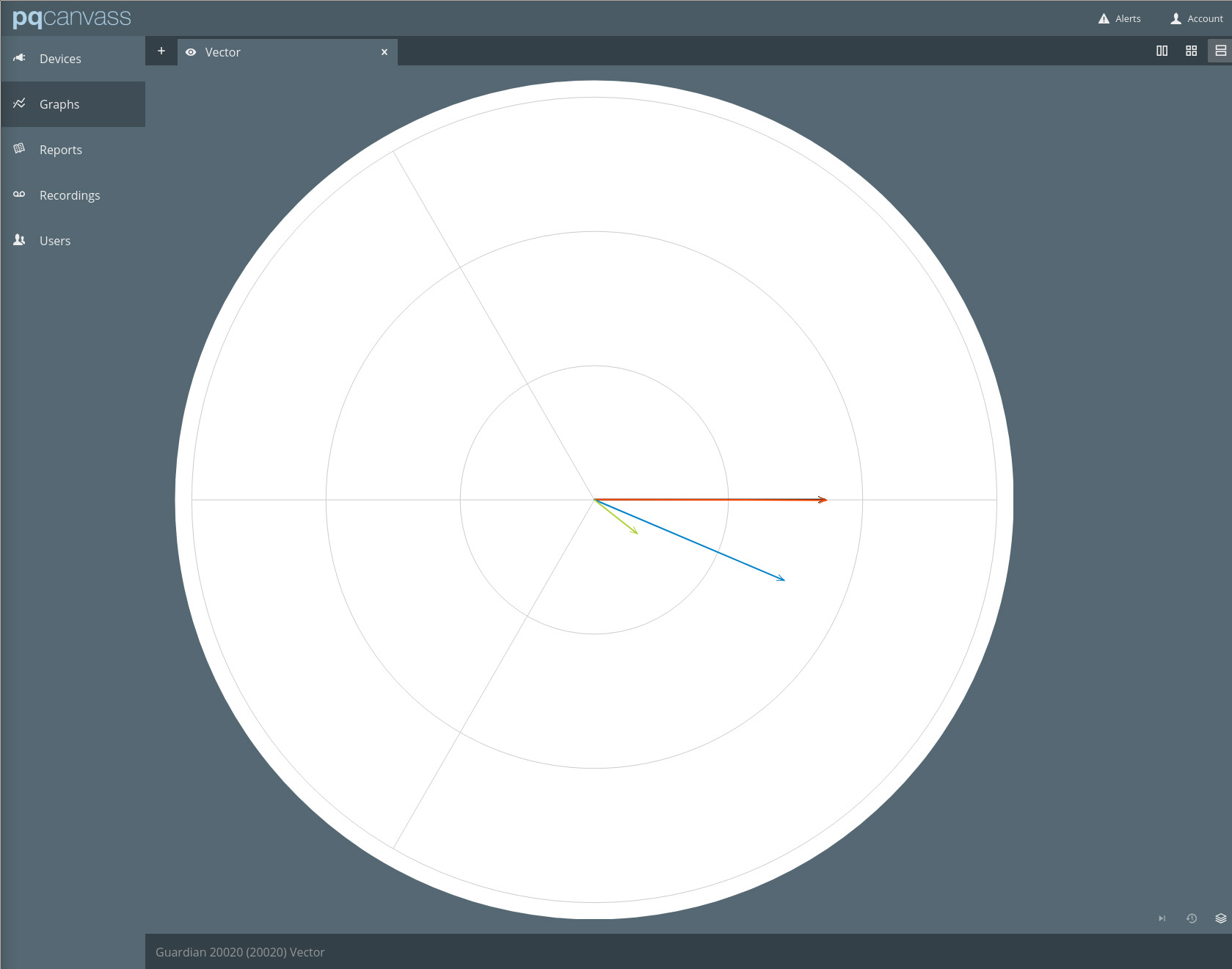
Task: Click the Guardian 20020 Vector status bar
Action: [x=240, y=951]
